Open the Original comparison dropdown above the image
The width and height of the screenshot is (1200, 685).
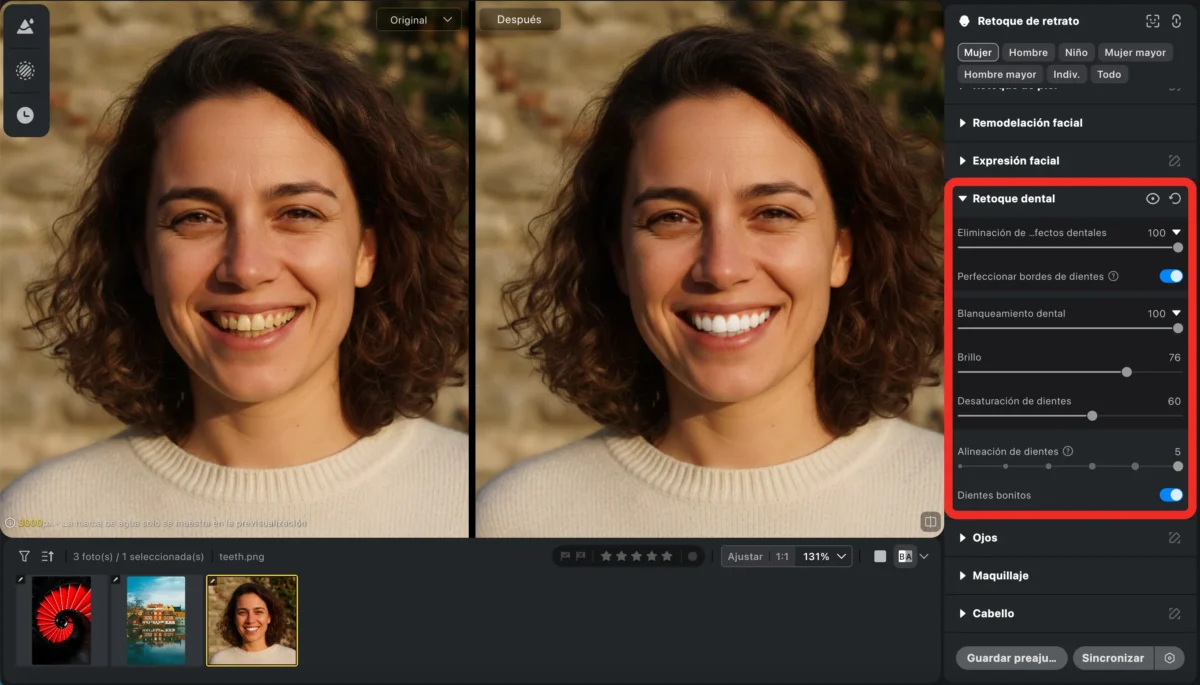pyautogui.click(x=418, y=19)
